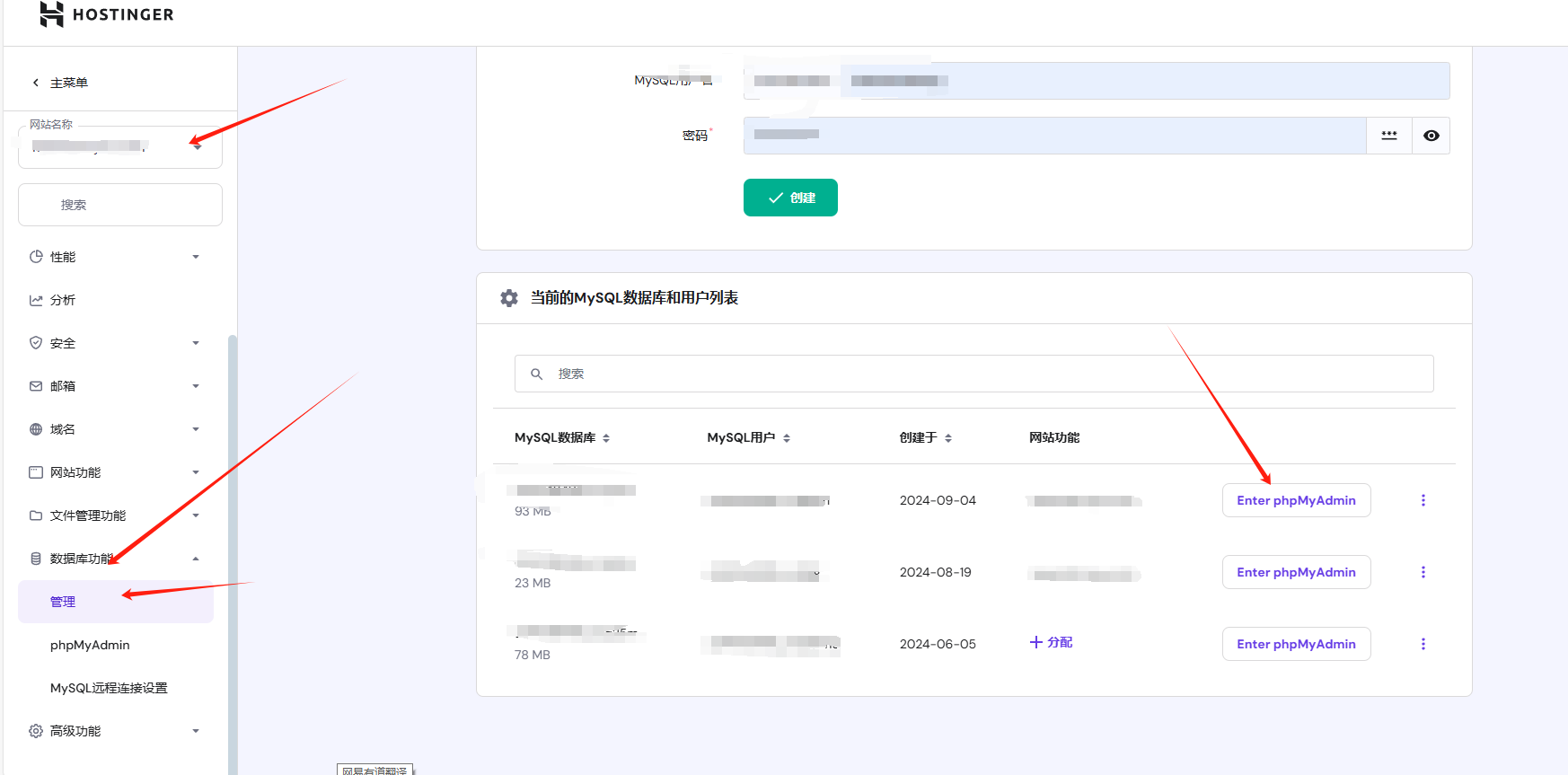The height and width of the screenshot is (775, 1568).
Task: Open the 网站名称 site selector dropdown
Action: coord(120,147)
